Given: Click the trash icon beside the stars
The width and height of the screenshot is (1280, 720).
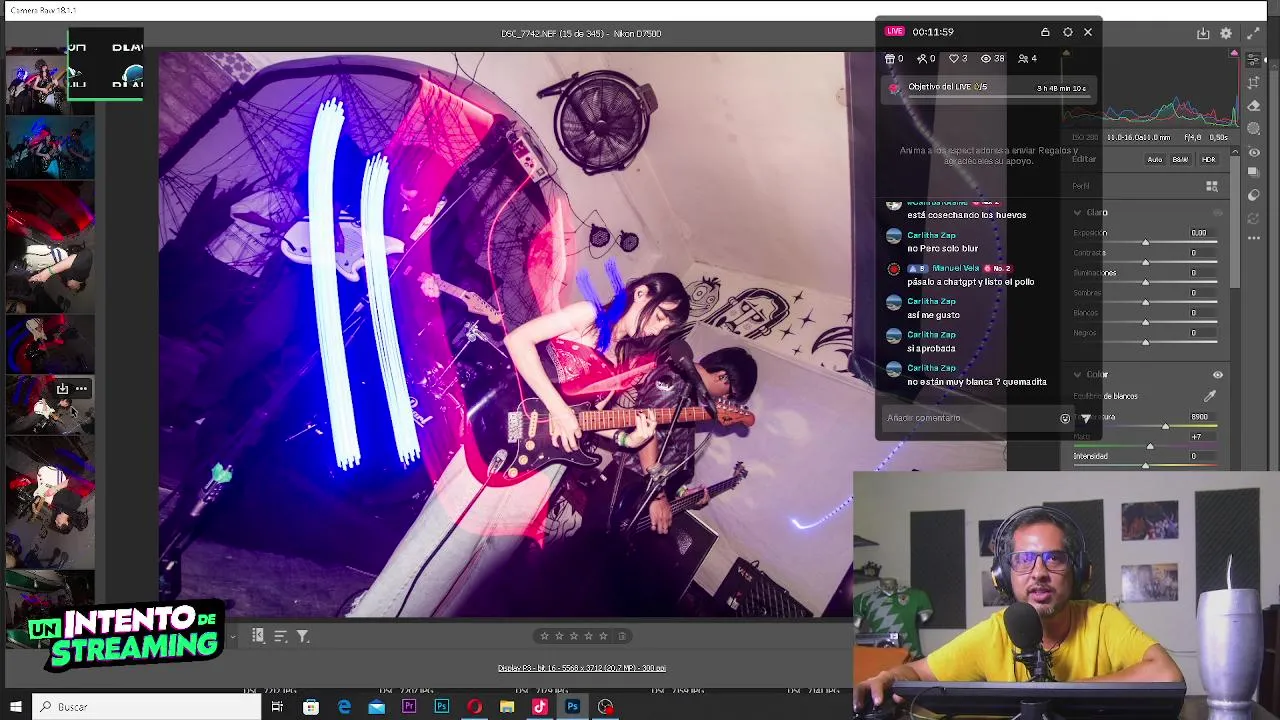Looking at the screenshot, I should click(622, 636).
